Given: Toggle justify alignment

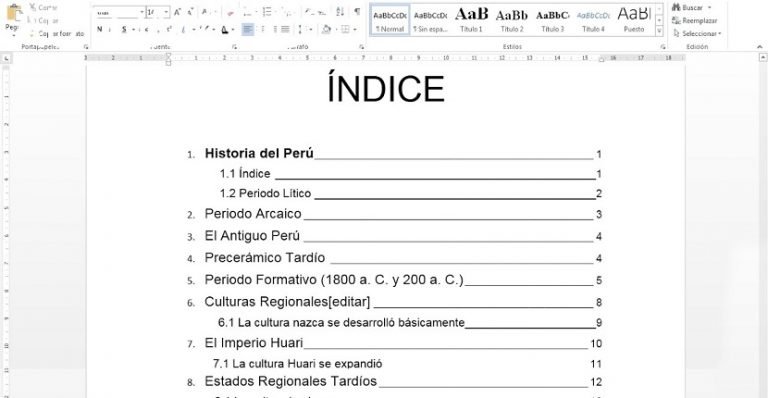Looking at the screenshot, I should point(285,29).
